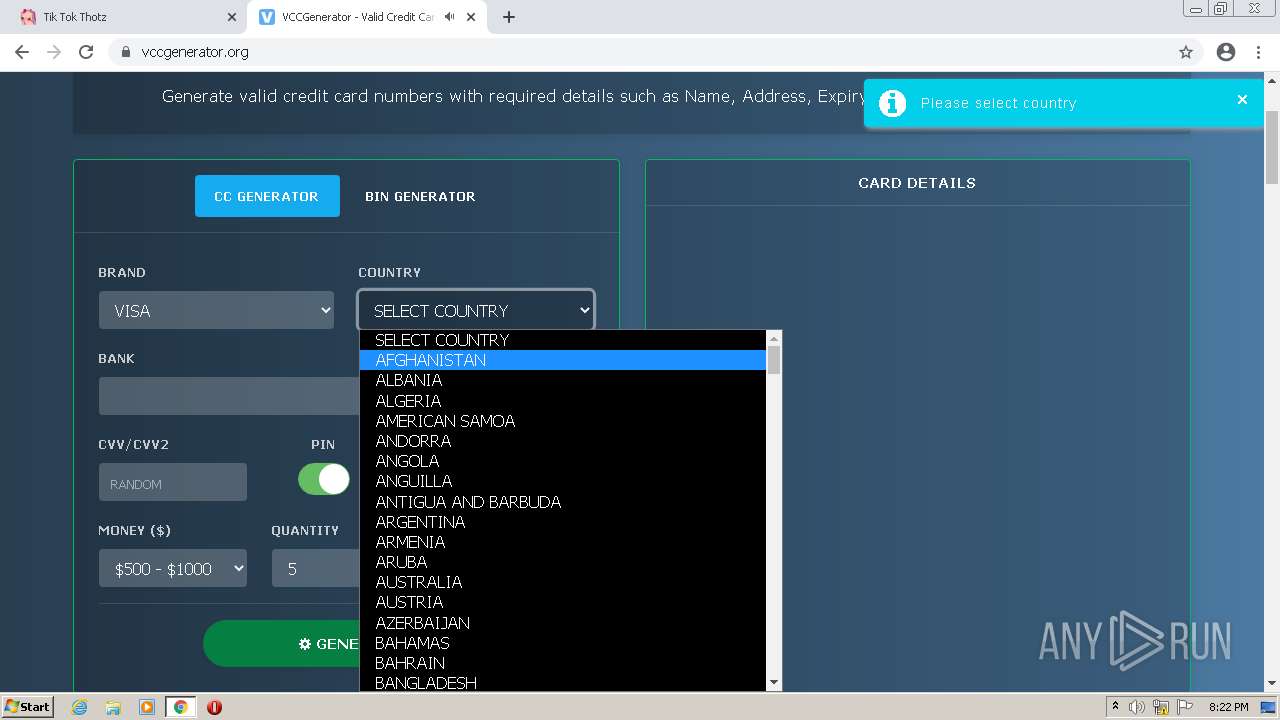This screenshot has width=1280, height=720.
Task: Go back with the browser back arrow
Action: click(x=22, y=52)
